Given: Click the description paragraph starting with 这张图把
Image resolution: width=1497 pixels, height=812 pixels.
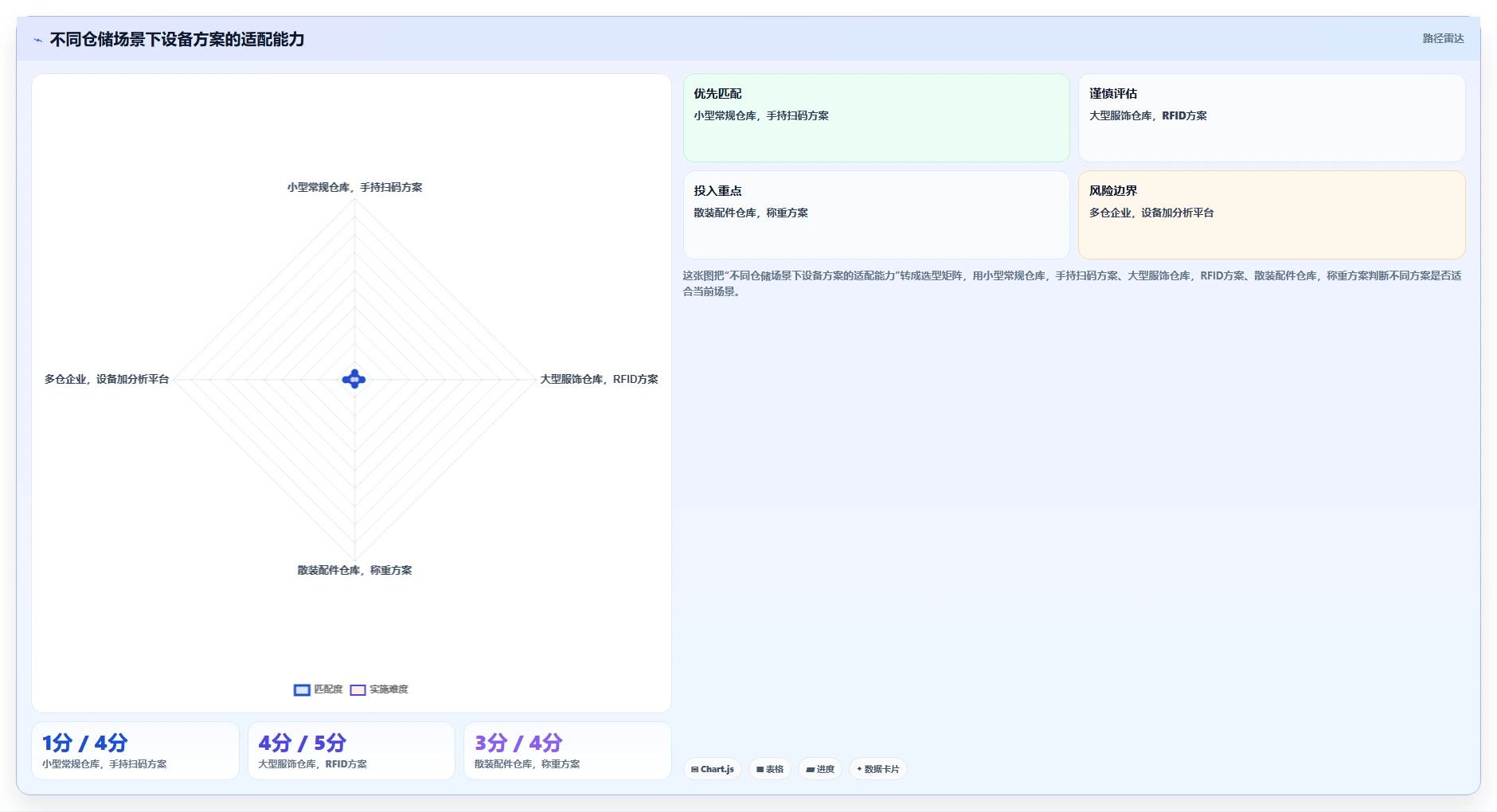Looking at the screenshot, I should coord(1072,283).
